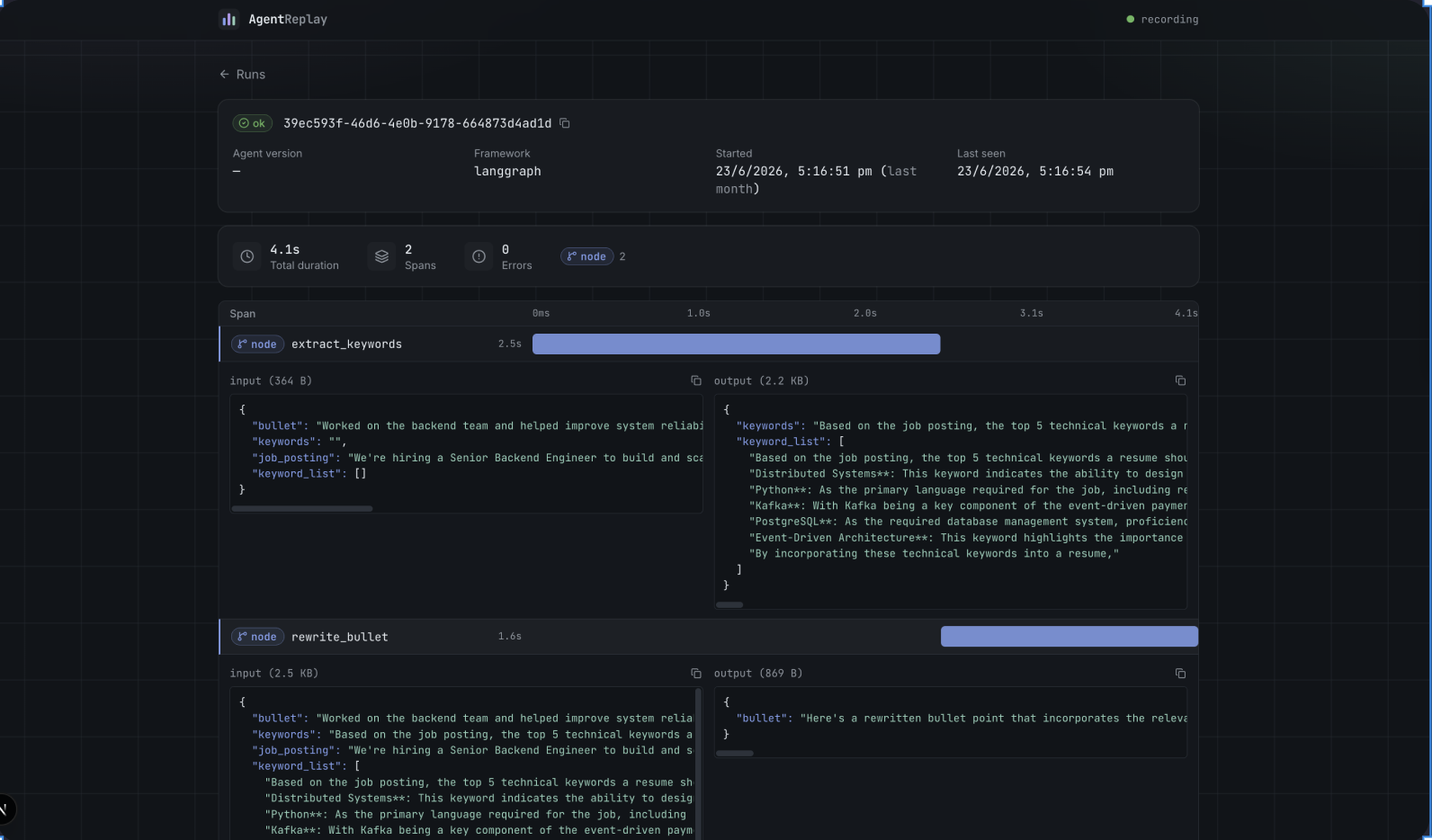Collapse the extract_keywords span row

[x=708, y=344]
